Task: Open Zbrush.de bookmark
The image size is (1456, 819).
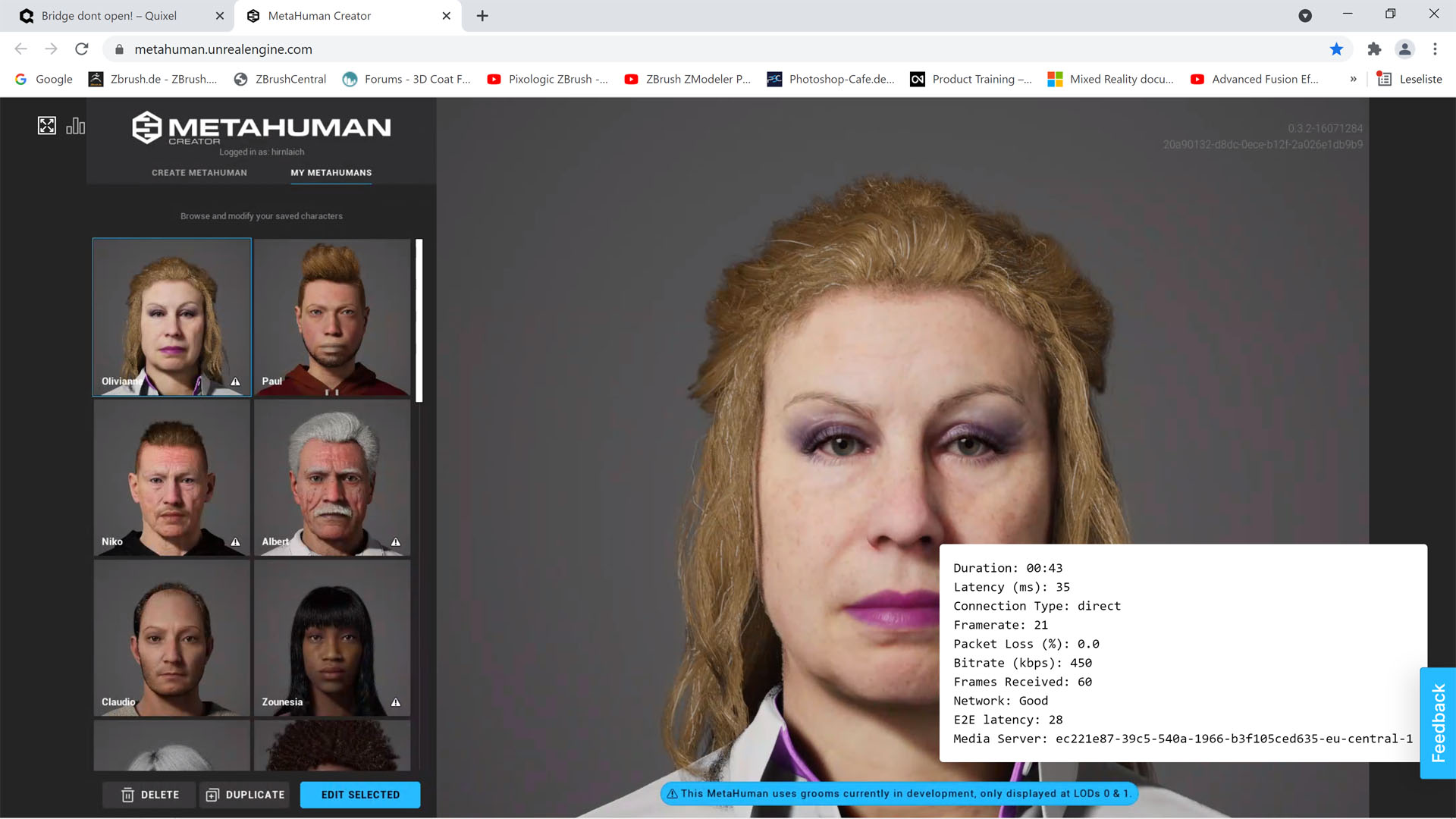Action: click(x=153, y=79)
